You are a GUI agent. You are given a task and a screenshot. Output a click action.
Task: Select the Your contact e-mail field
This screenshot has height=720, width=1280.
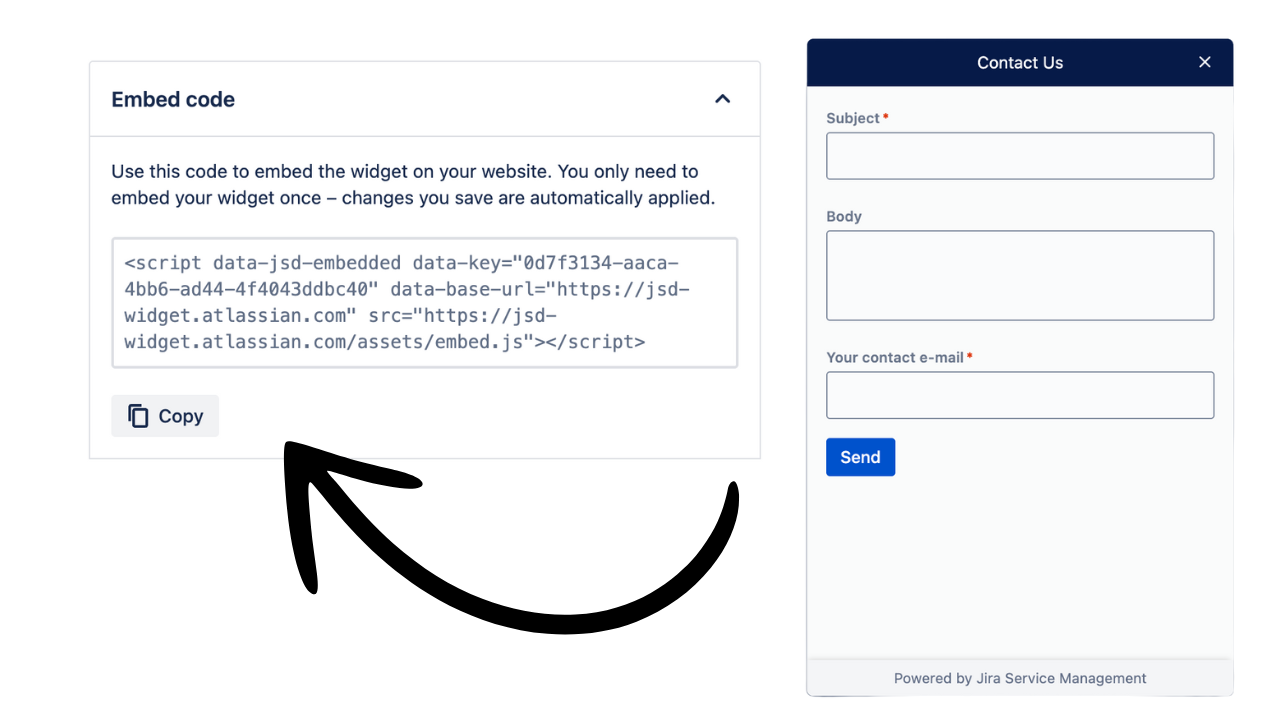coord(1020,395)
